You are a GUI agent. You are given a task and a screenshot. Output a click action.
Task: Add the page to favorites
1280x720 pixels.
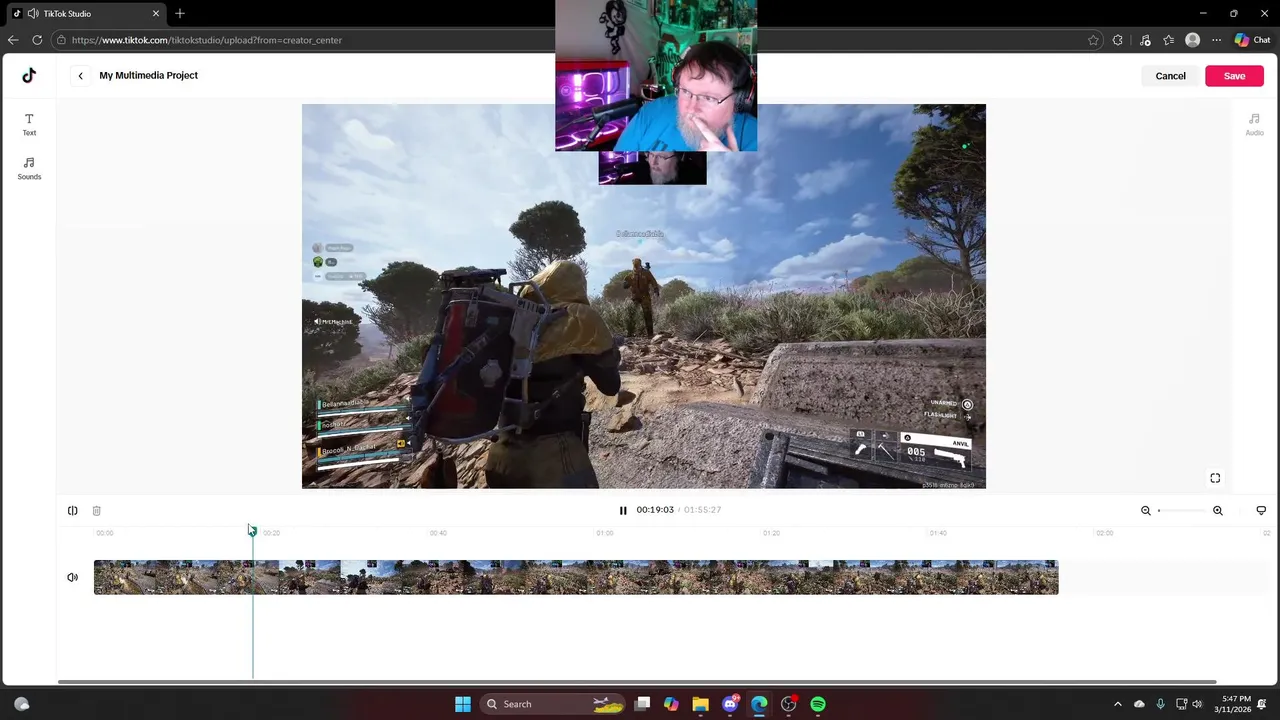pos(1093,40)
